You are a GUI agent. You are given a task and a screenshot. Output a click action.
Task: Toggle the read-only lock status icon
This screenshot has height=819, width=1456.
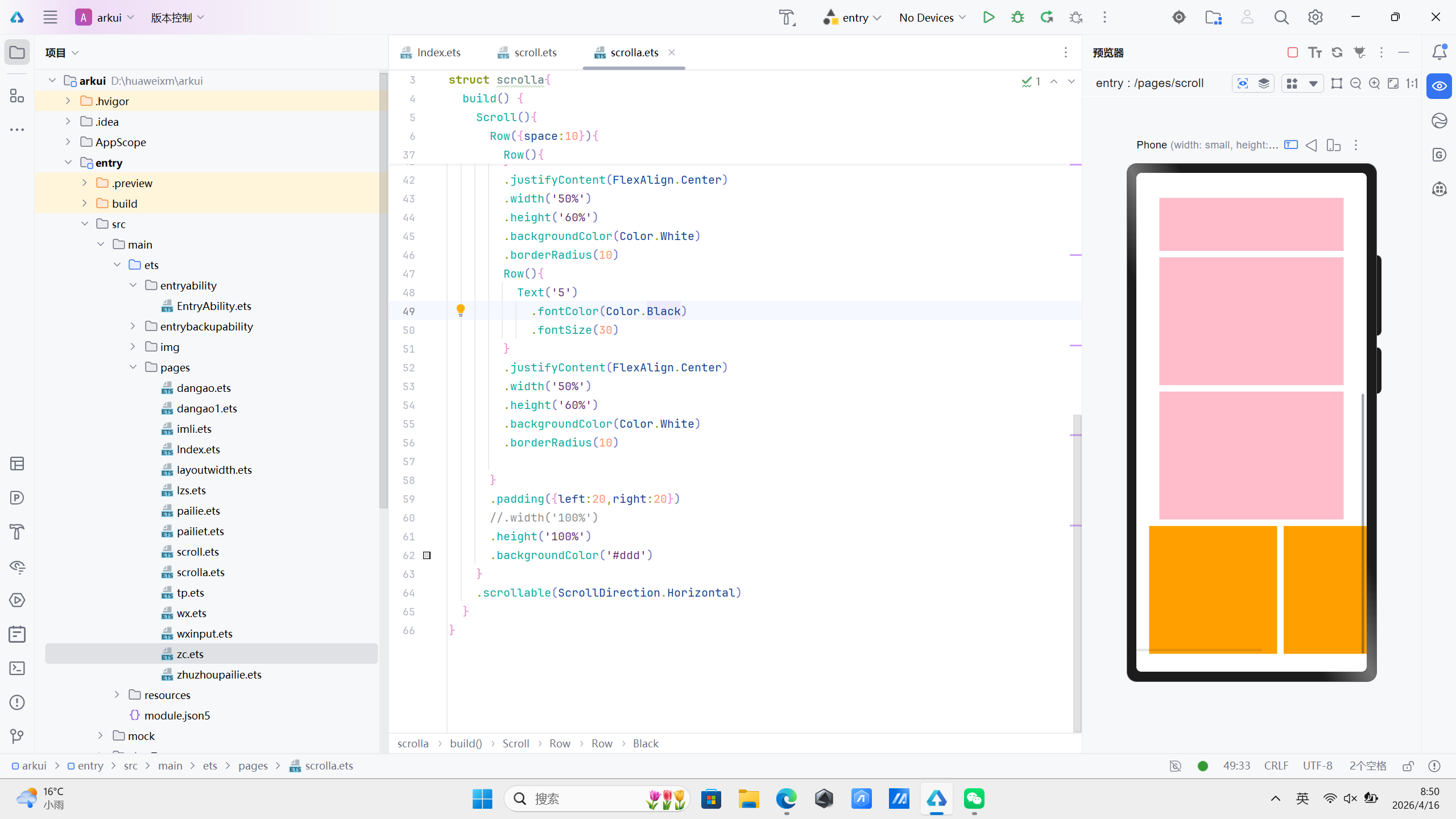(1408, 766)
